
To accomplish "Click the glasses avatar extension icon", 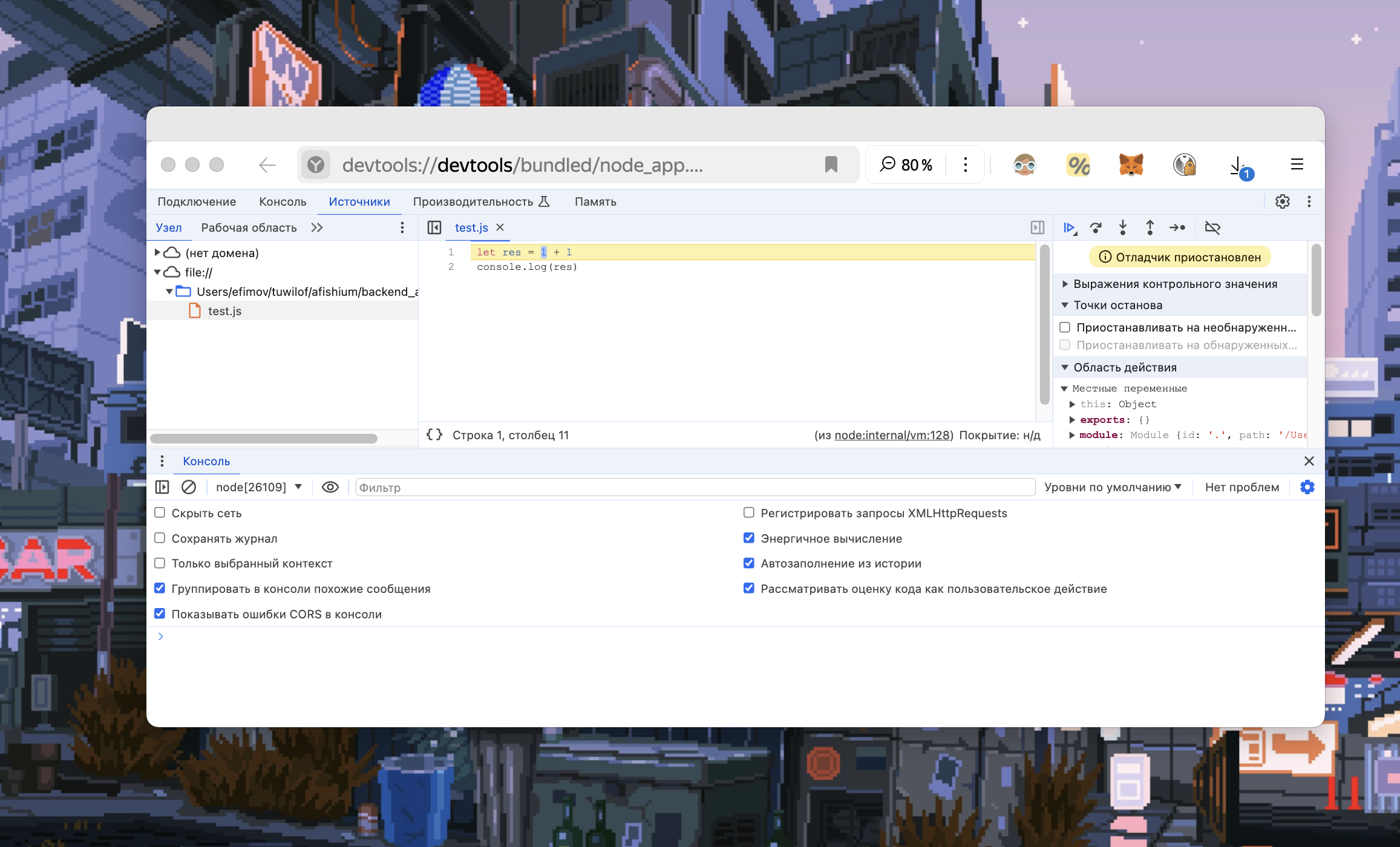I will pyautogui.click(x=1024, y=165).
